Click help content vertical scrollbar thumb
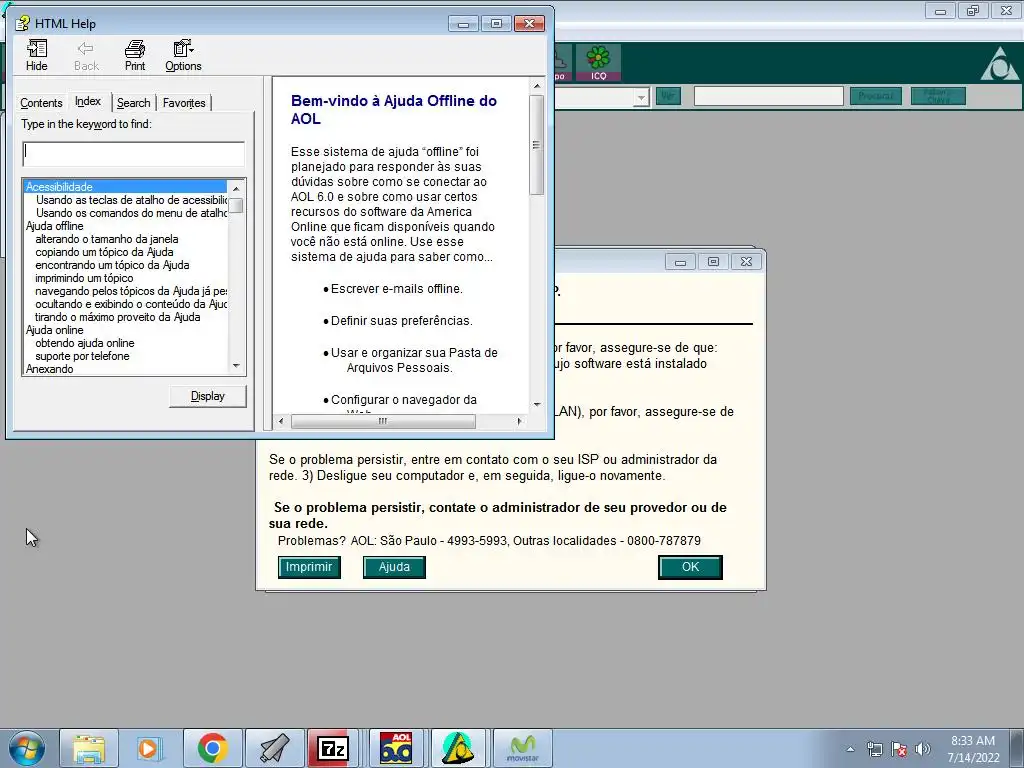Screen dimensions: 1024x768 pos(537,145)
